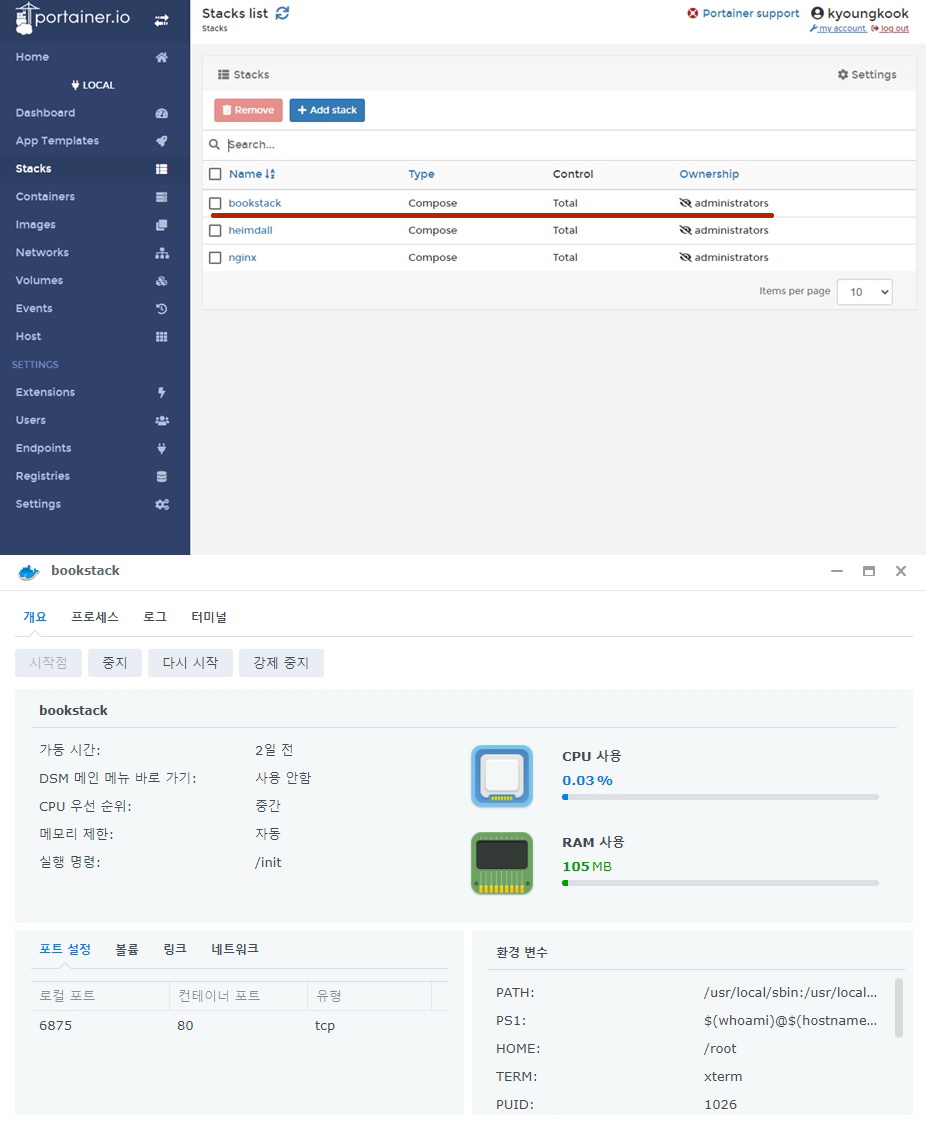Click the Registries database icon
Image resolution: width=926 pixels, height=1128 pixels.
tap(162, 476)
